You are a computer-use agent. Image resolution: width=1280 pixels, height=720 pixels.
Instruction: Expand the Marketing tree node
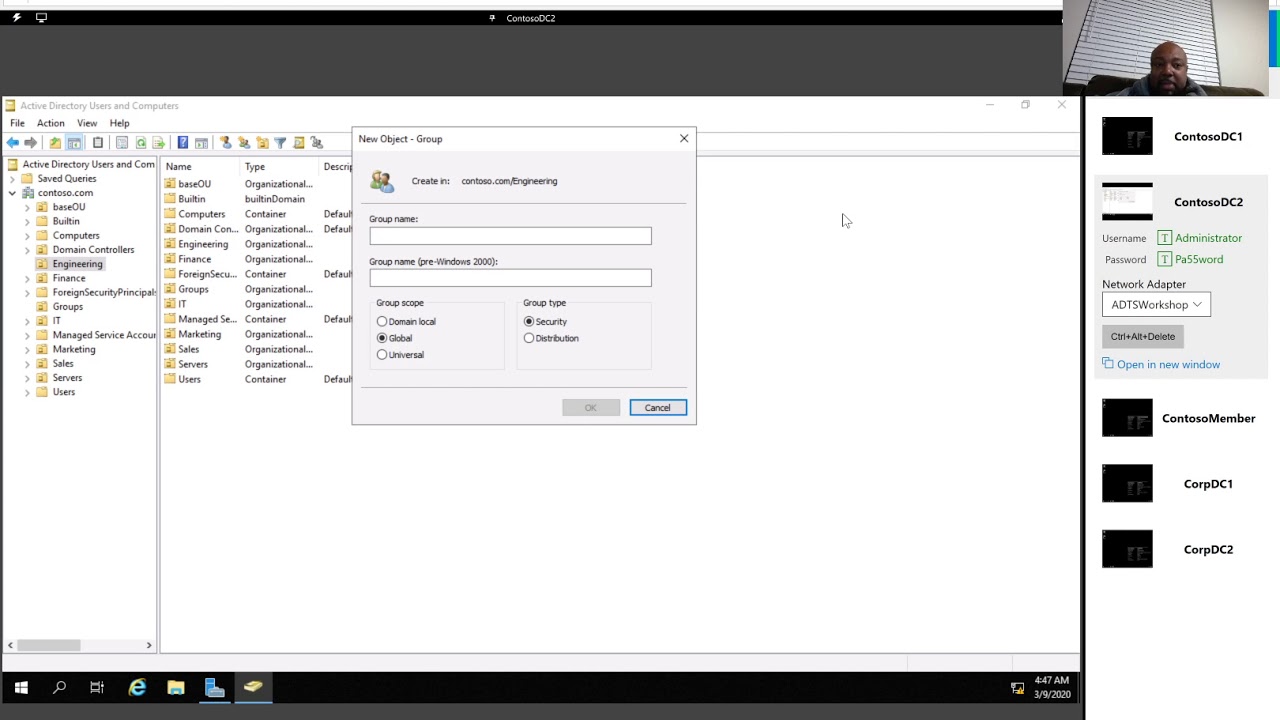click(x=27, y=350)
